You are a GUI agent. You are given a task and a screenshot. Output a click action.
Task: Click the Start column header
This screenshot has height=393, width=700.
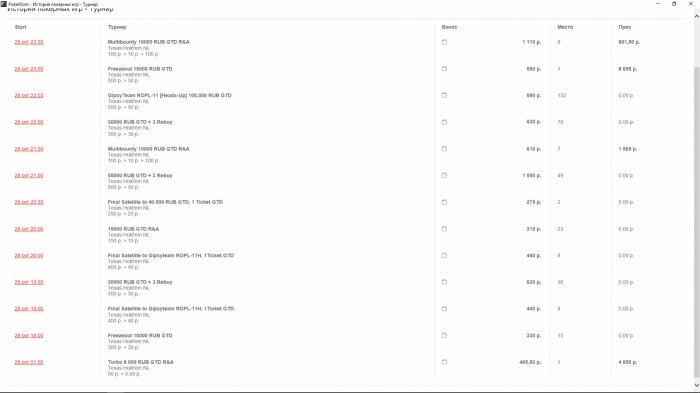click(x=21, y=27)
